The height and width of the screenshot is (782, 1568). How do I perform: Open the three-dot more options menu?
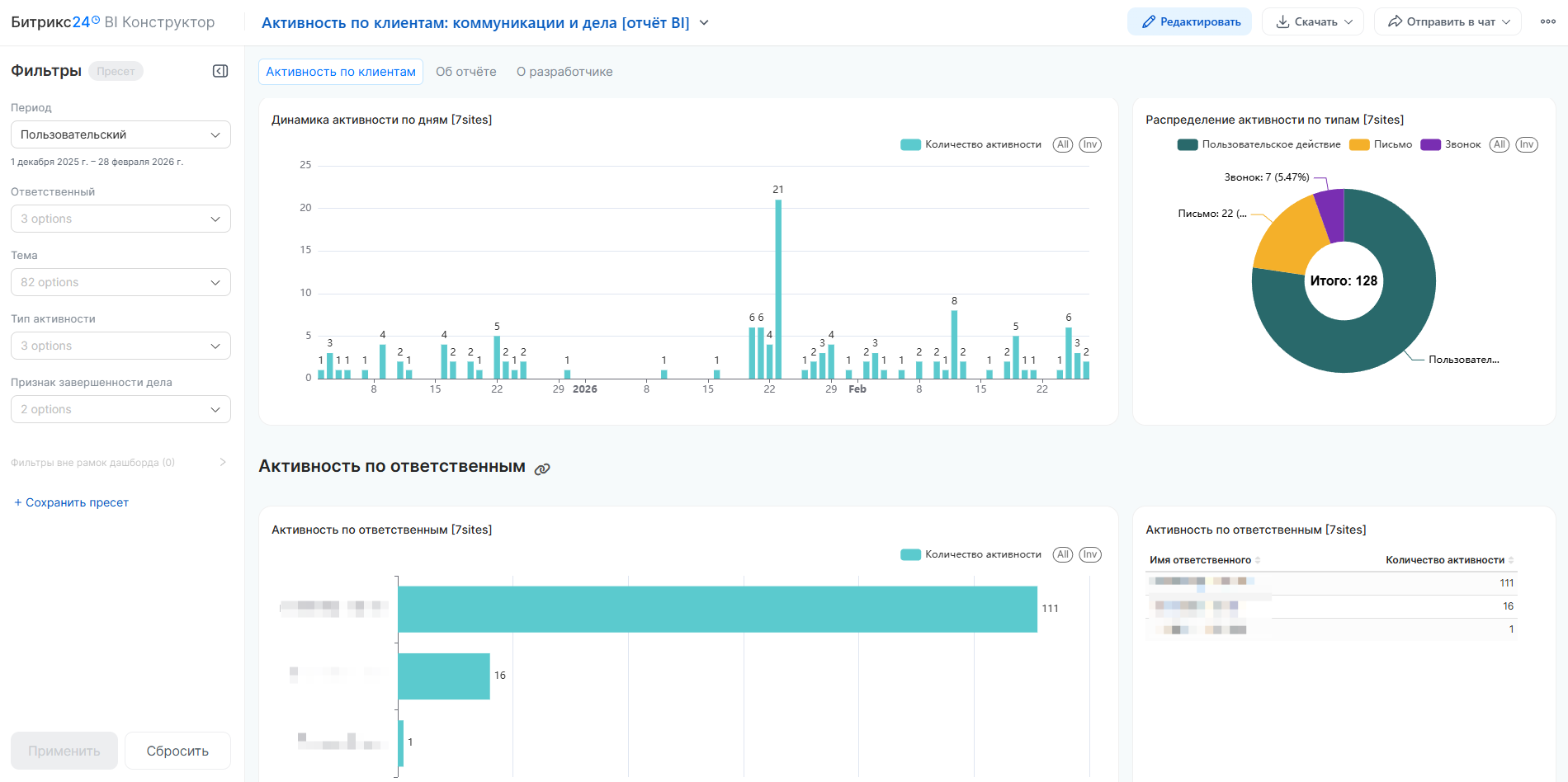[x=1547, y=22]
